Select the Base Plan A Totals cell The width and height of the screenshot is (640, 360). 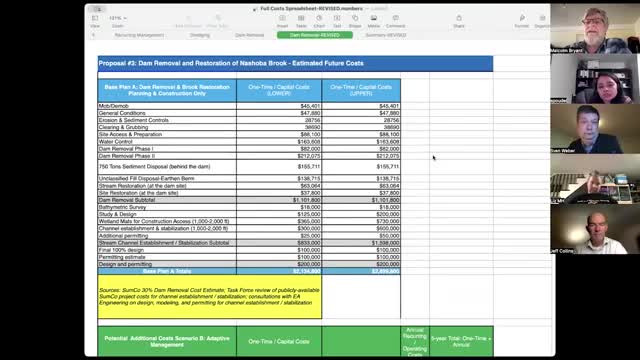pos(167,271)
